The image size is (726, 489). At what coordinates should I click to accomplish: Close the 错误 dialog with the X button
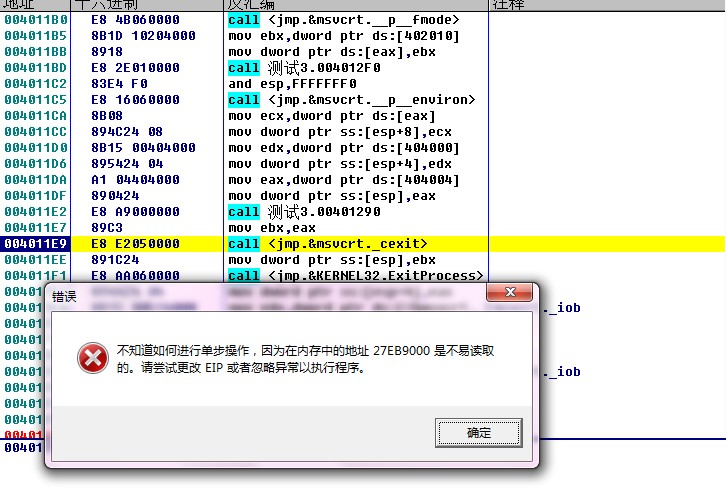coord(510,292)
